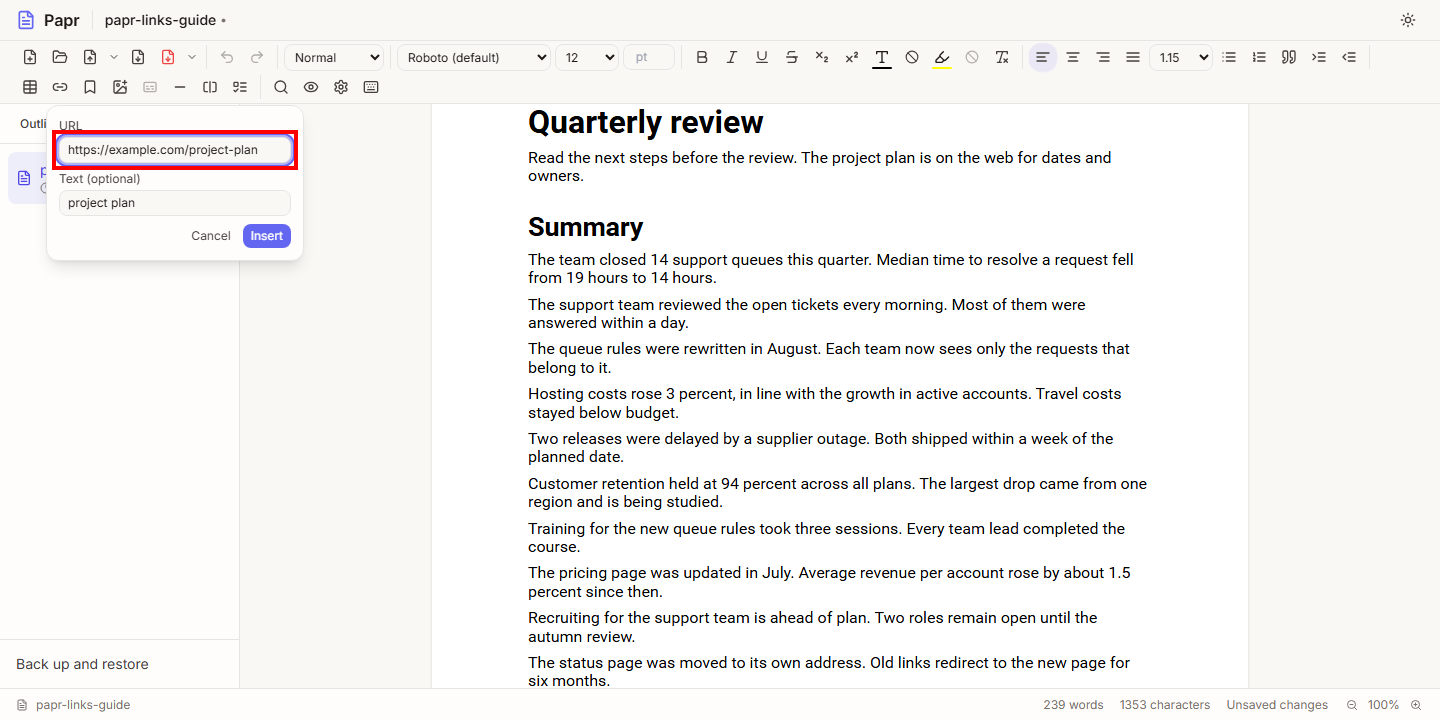This screenshot has width=1440, height=720.
Task: Clear text formatting with the Tx icon
Action: (x=1002, y=57)
